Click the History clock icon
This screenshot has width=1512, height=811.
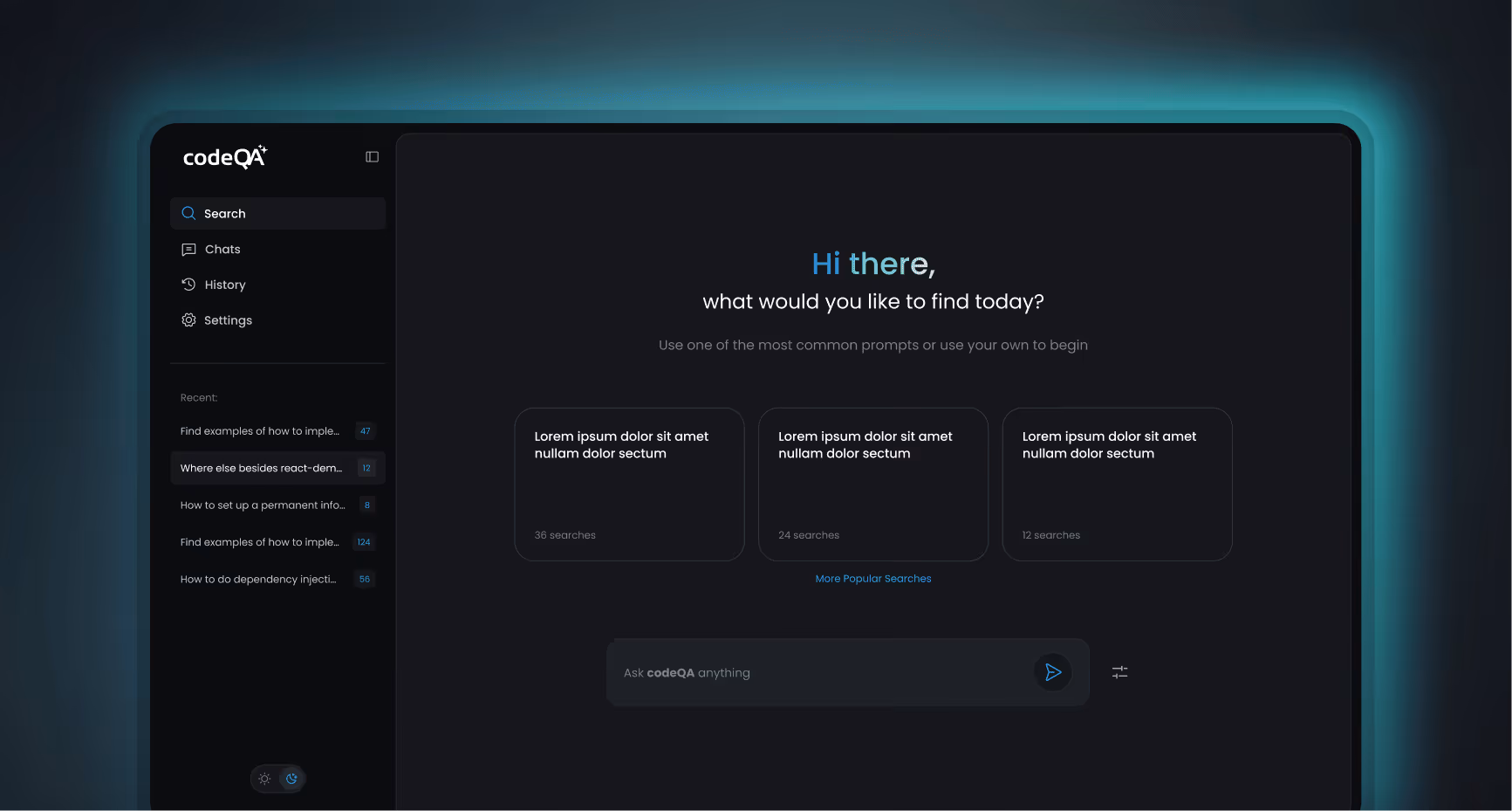(x=188, y=284)
